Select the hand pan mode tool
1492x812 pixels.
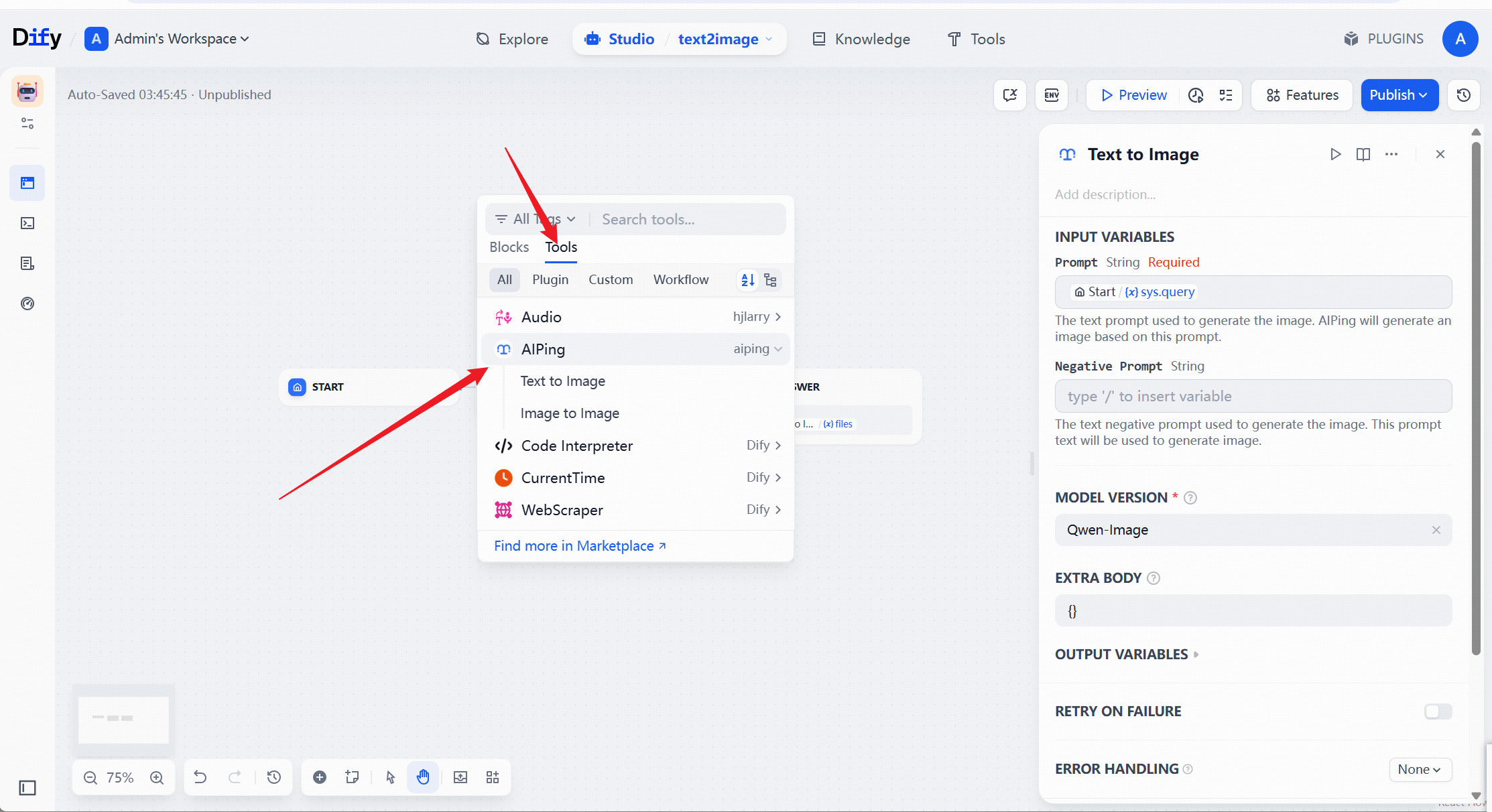tap(423, 777)
